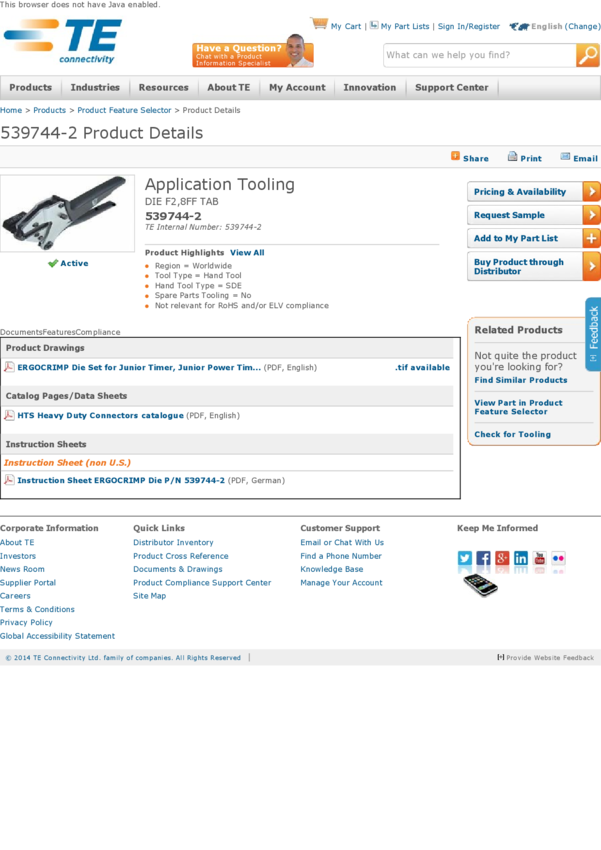Open the Products menu
The image size is (601, 850).
click(30, 87)
